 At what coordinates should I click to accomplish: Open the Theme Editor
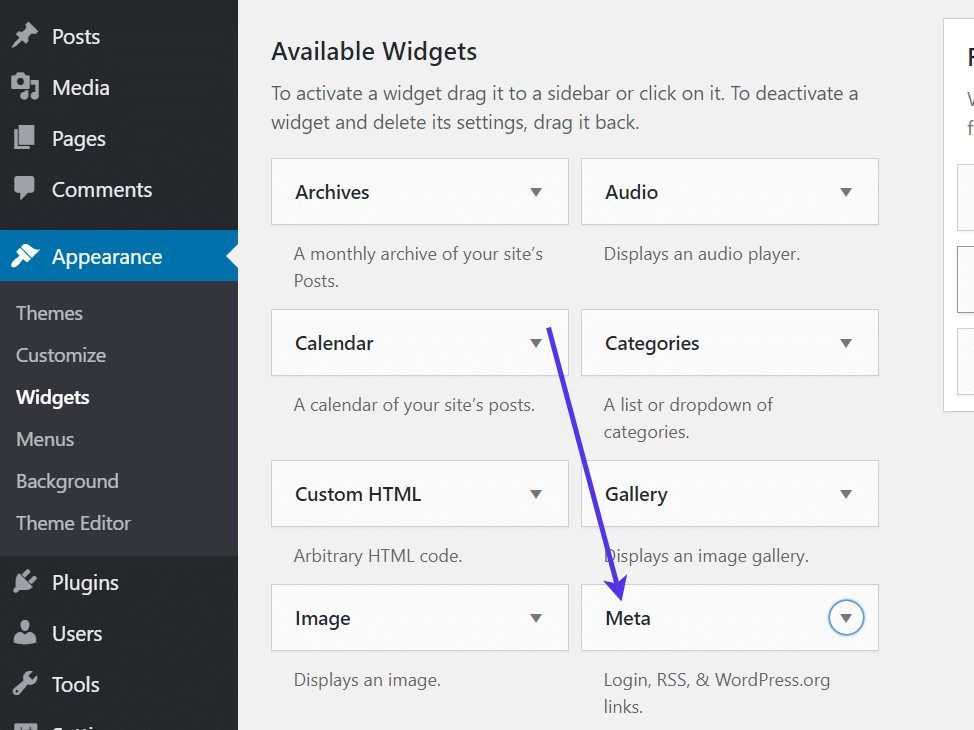[x=72, y=523]
